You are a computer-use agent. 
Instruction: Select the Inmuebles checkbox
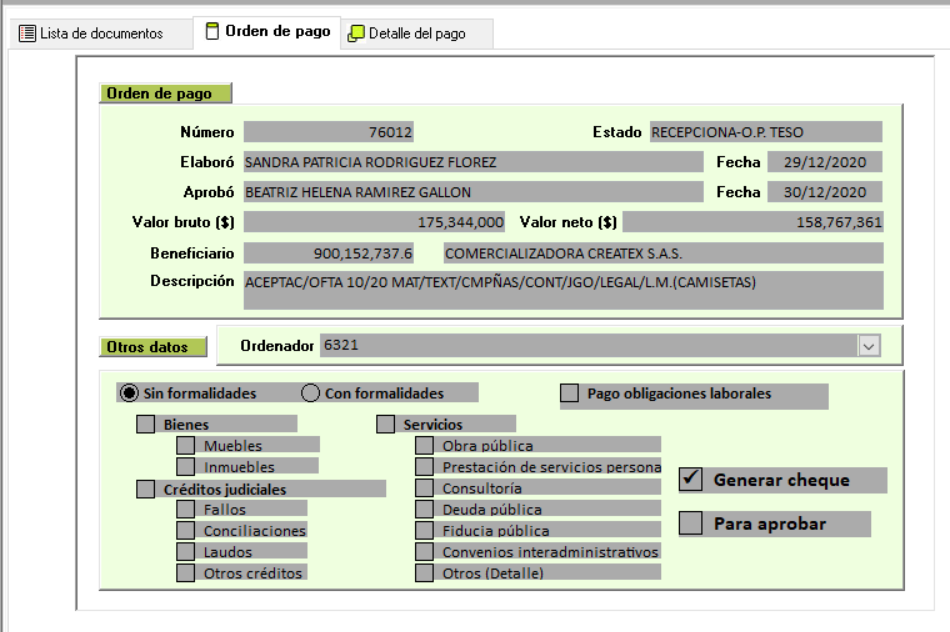pos(186,466)
